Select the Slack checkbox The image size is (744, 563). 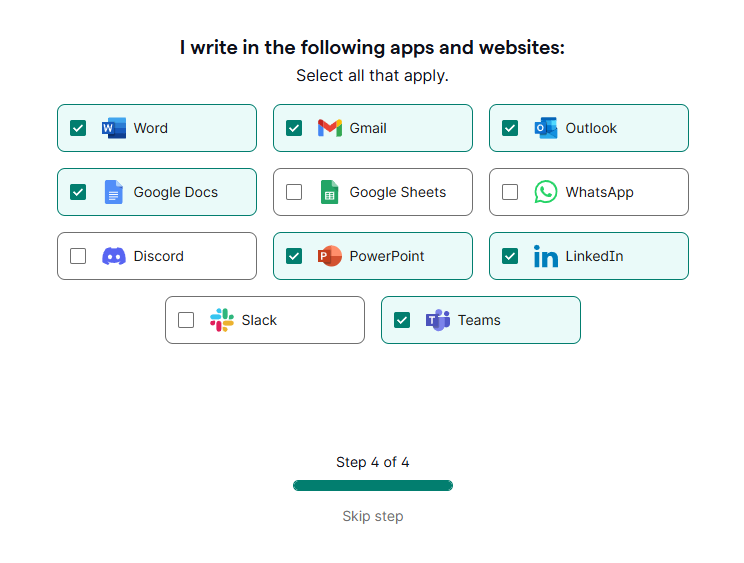pos(186,320)
